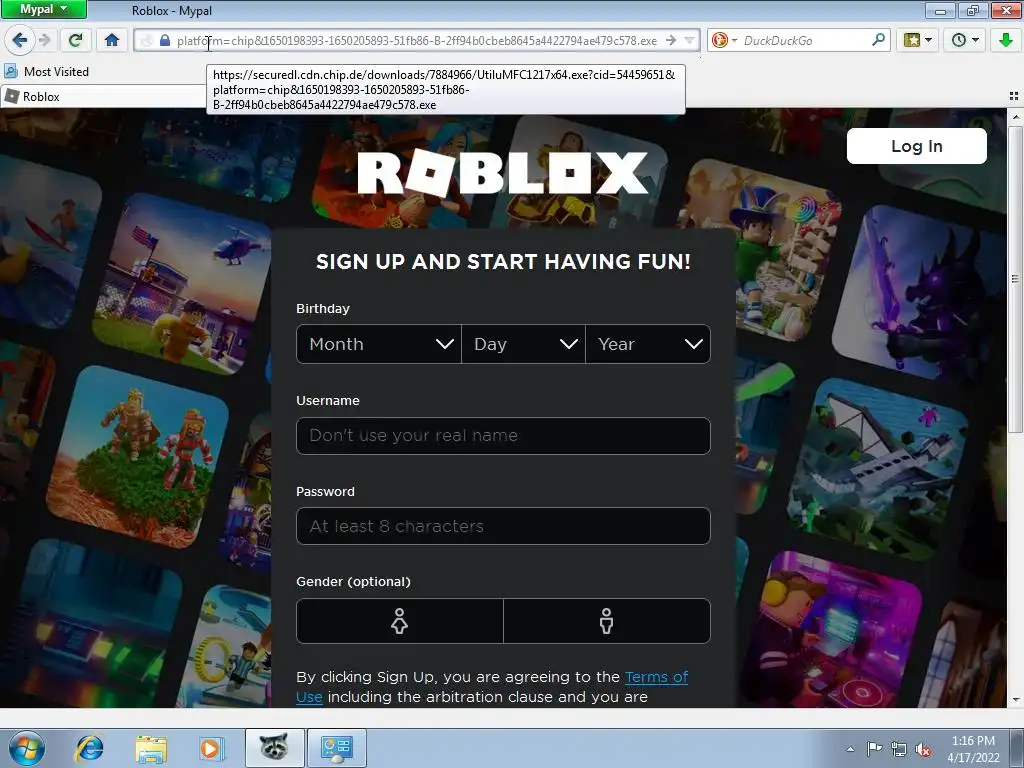This screenshot has width=1024, height=768.
Task: Click the tab groups grid icon
Action: pos(1013,96)
